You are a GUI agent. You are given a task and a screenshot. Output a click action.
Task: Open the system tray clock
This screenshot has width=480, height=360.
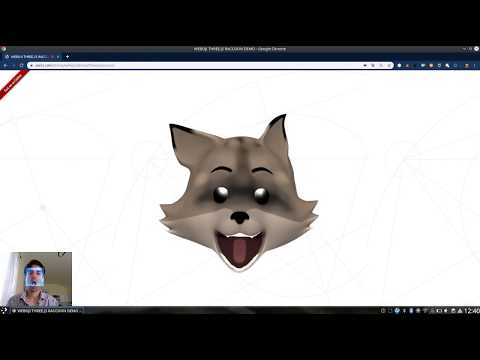pyautogui.click(x=472, y=311)
